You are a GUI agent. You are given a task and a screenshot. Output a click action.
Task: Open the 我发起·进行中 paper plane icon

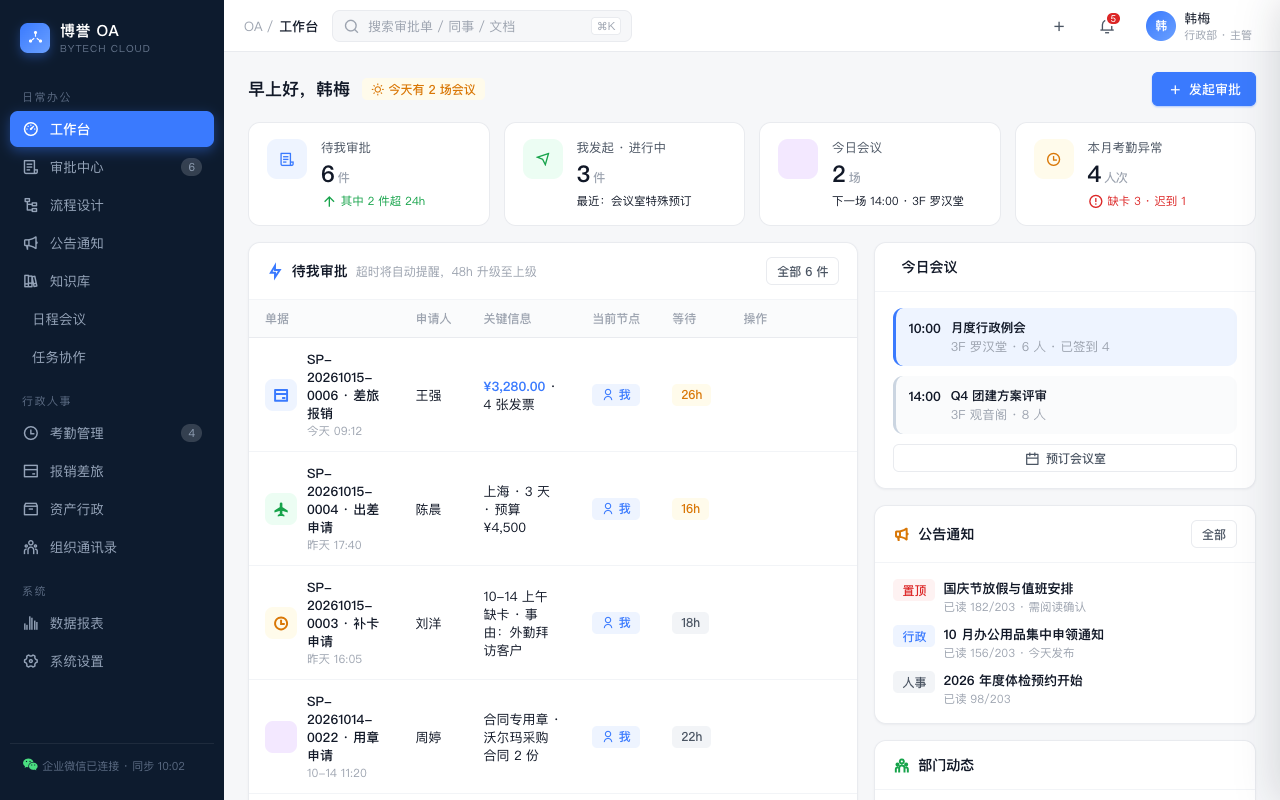point(543,159)
